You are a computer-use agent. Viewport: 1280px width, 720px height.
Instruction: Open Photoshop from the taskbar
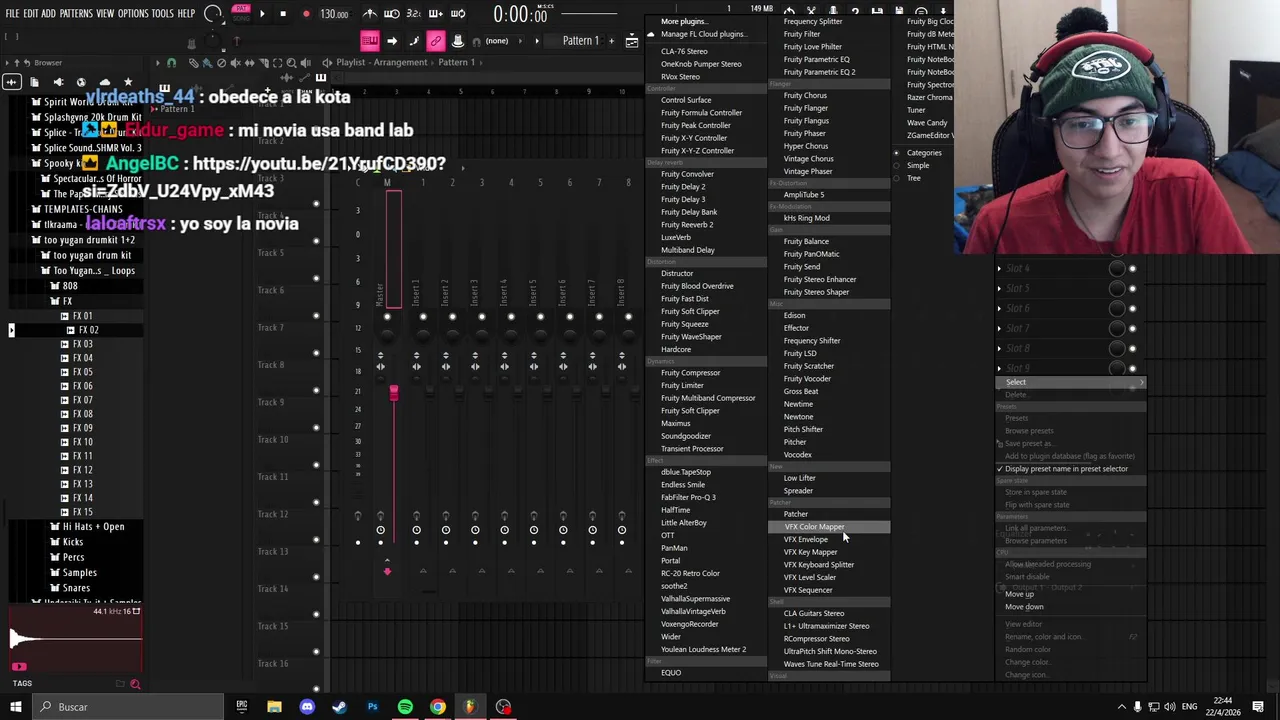[x=372, y=707]
